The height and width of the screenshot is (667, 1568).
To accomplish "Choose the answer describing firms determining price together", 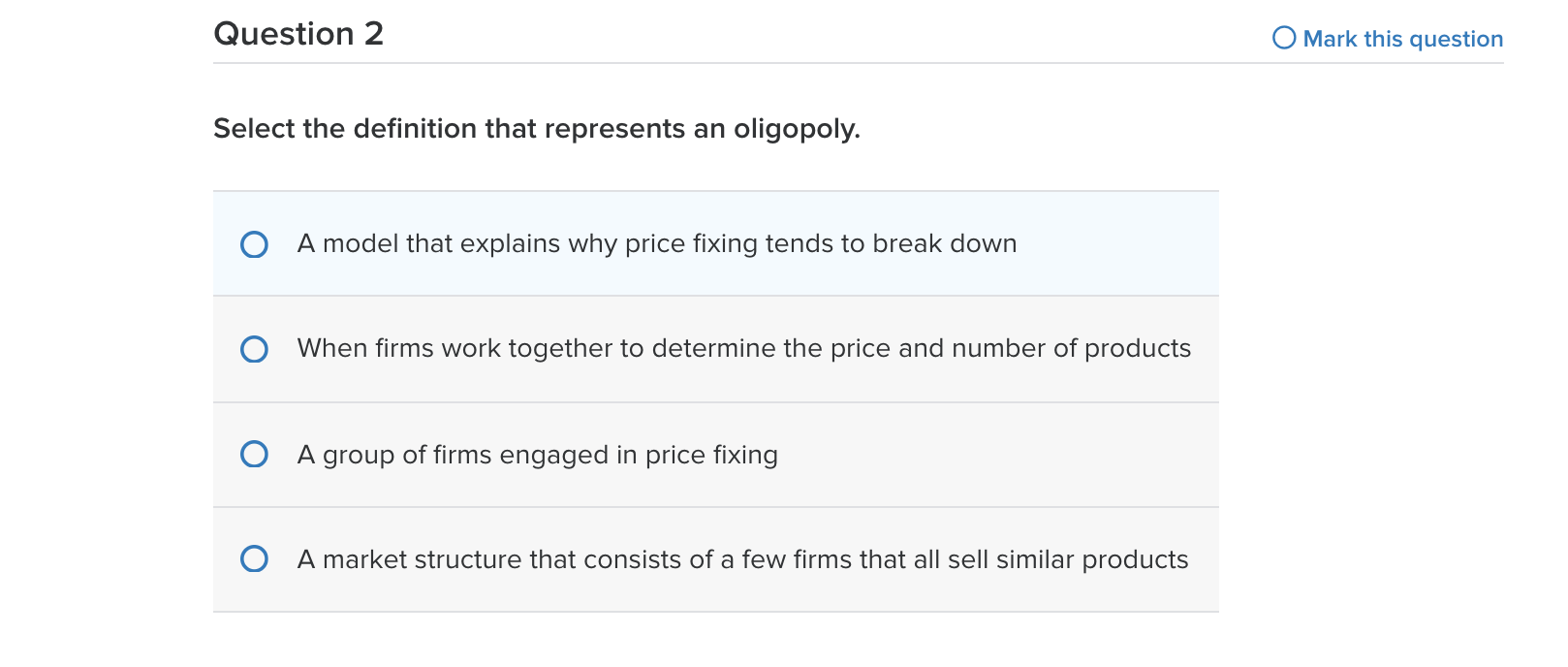I will [x=743, y=350].
